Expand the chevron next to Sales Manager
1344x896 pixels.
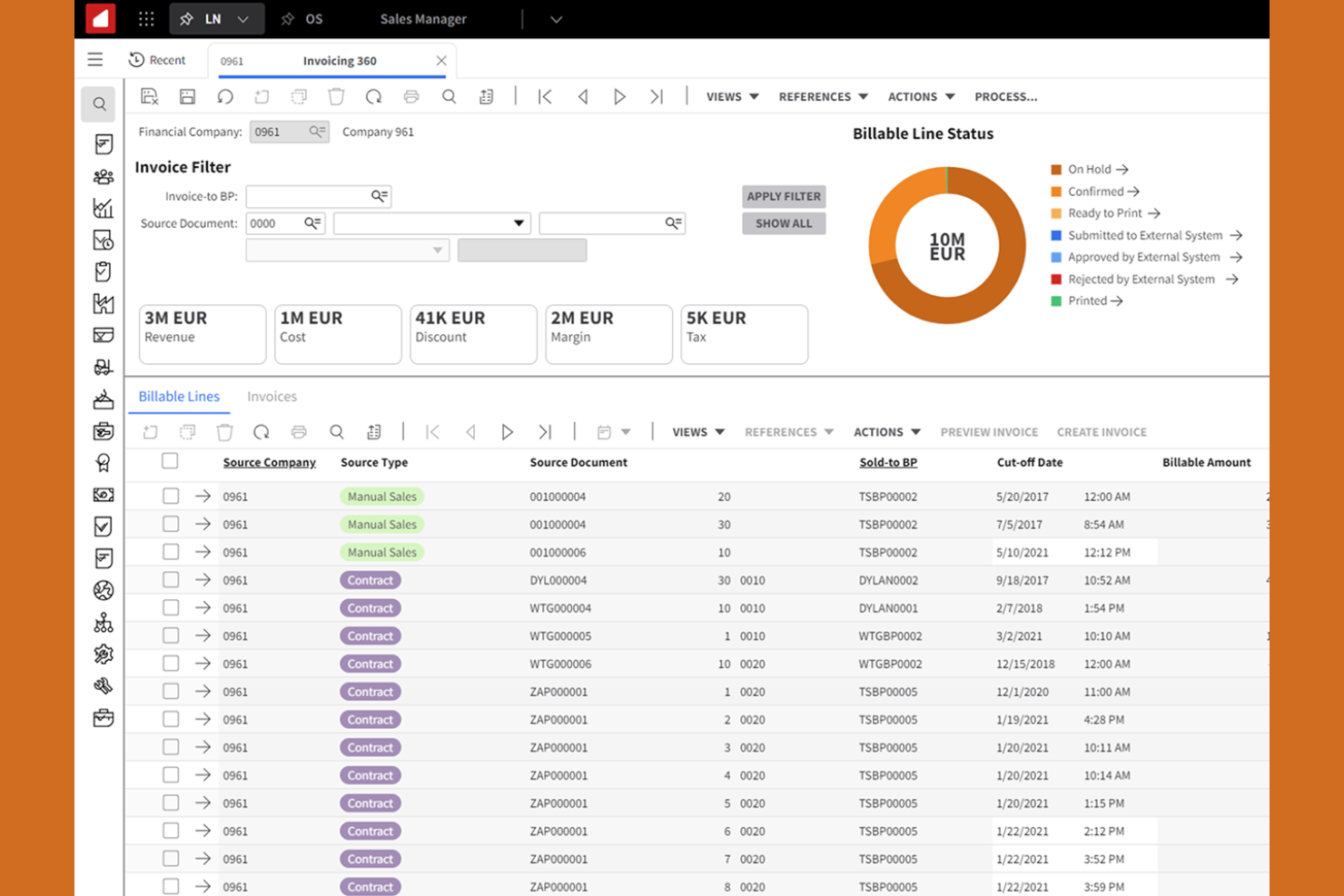point(556,19)
